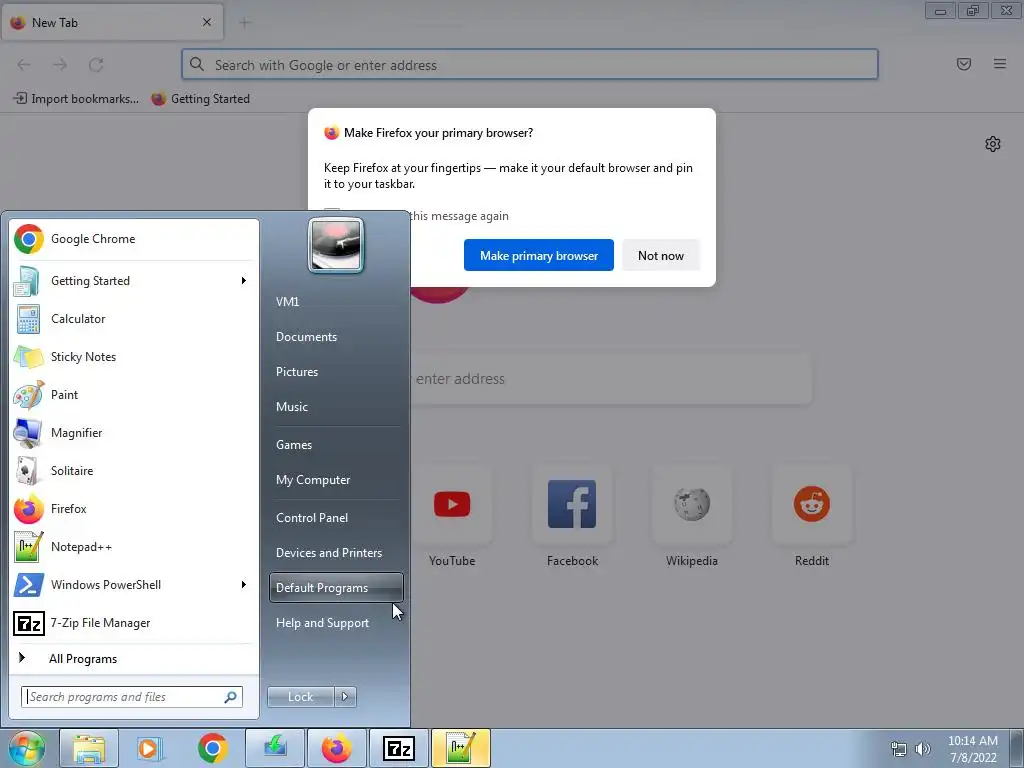Expand Getting Started submenu arrow
This screenshot has height=768, width=1024.
244,281
